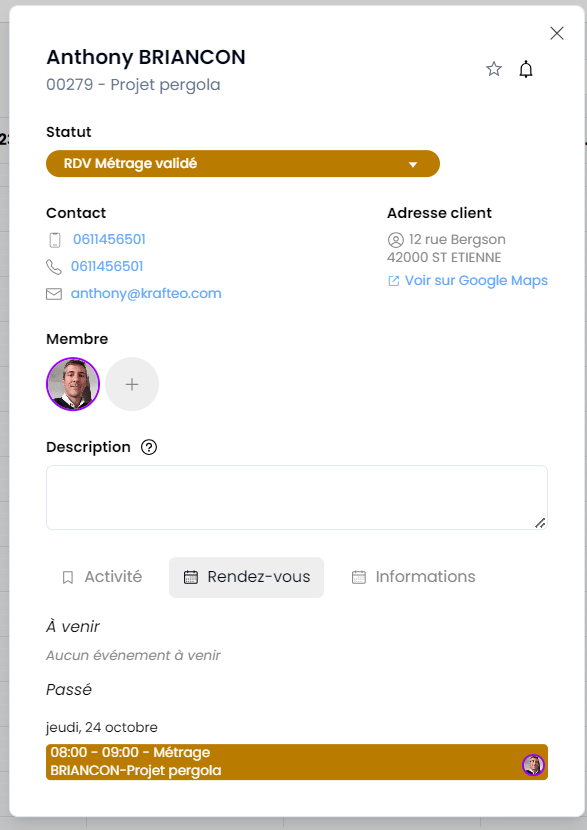Image resolution: width=587 pixels, height=830 pixels.
Task: Open notifications via the bell icon
Action: 526,69
